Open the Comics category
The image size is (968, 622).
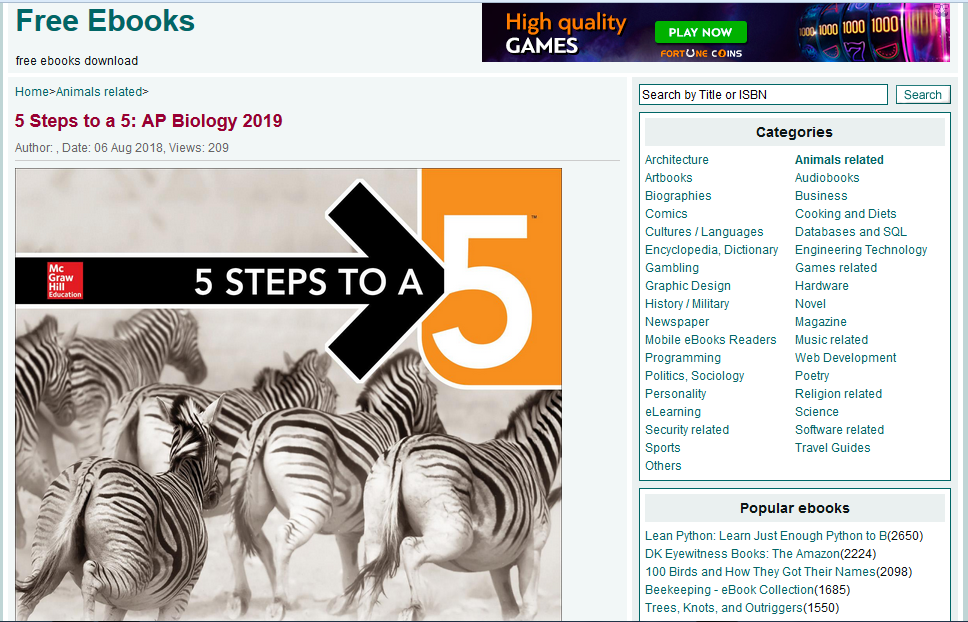click(x=666, y=214)
